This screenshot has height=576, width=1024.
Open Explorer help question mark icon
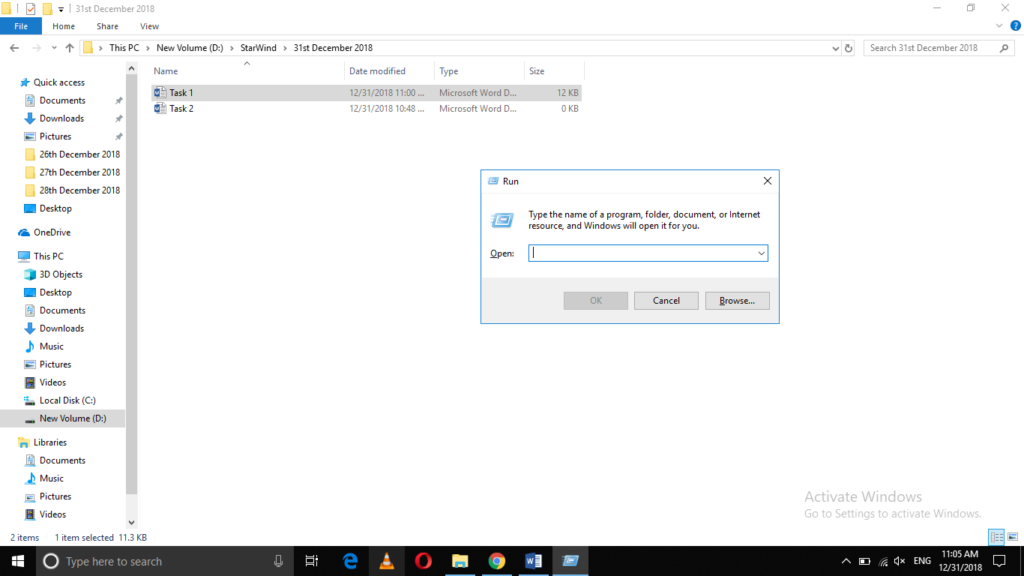(1016, 26)
